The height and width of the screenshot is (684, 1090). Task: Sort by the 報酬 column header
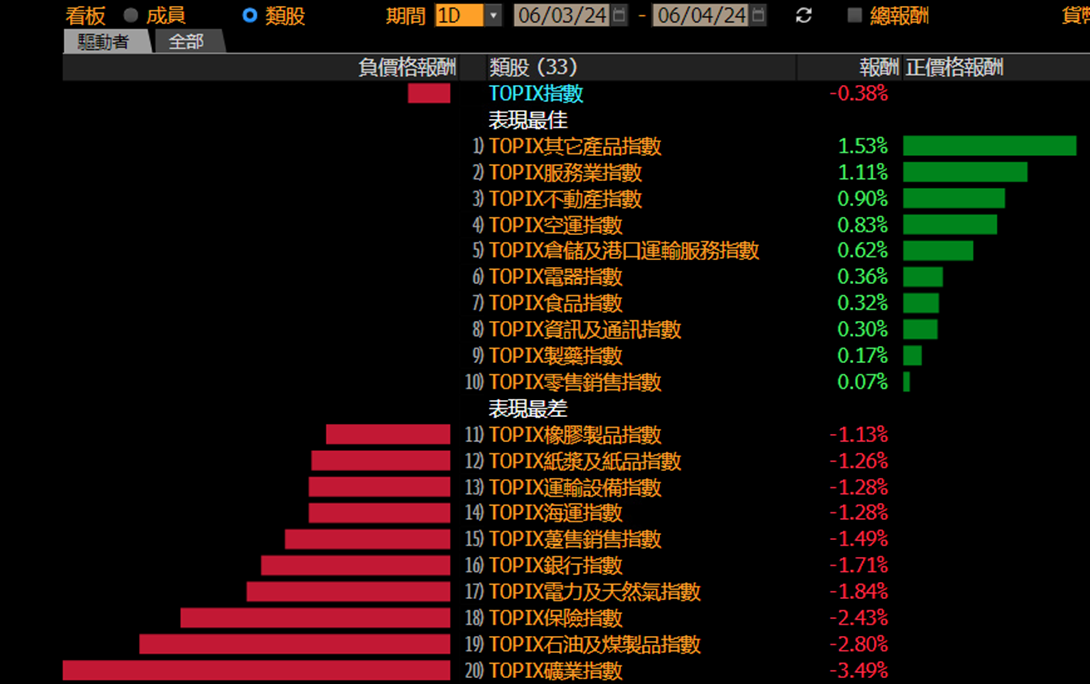(x=879, y=67)
